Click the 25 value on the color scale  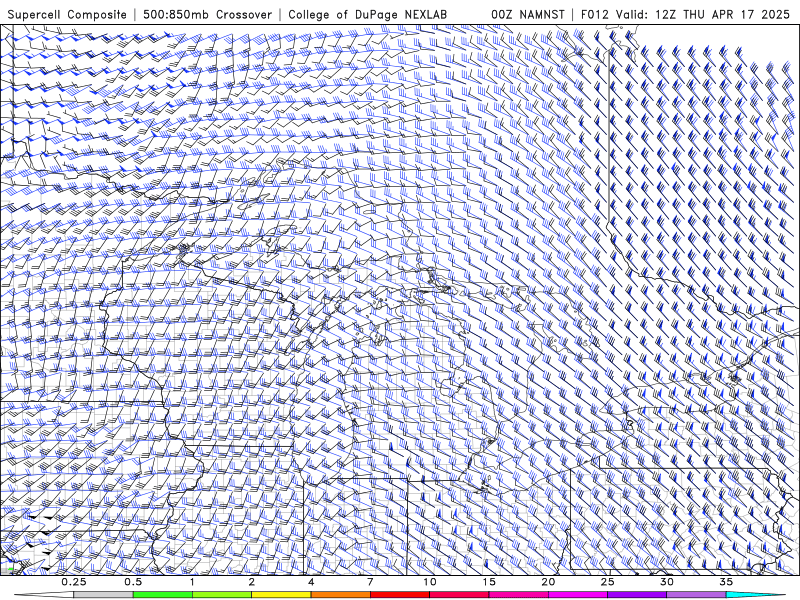click(x=608, y=582)
